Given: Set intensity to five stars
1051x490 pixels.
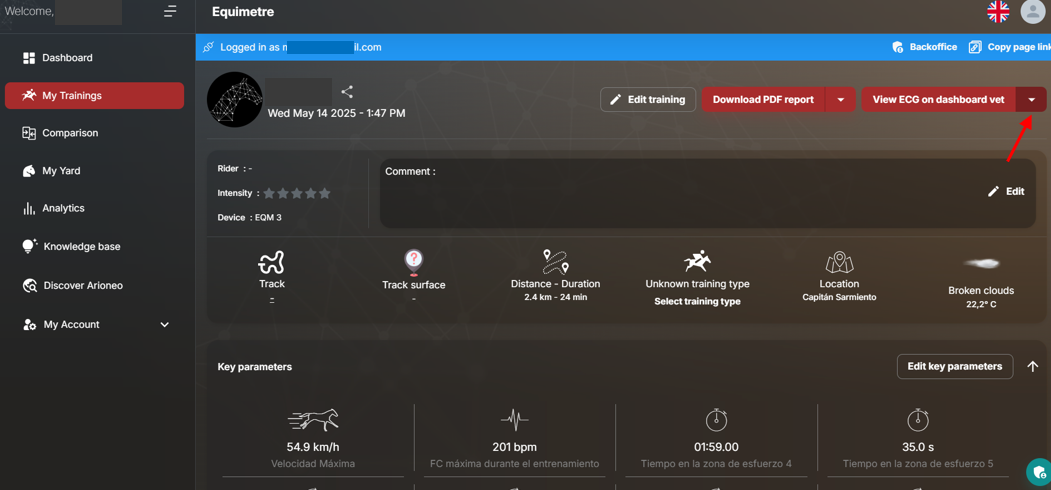Looking at the screenshot, I should coord(324,193).
